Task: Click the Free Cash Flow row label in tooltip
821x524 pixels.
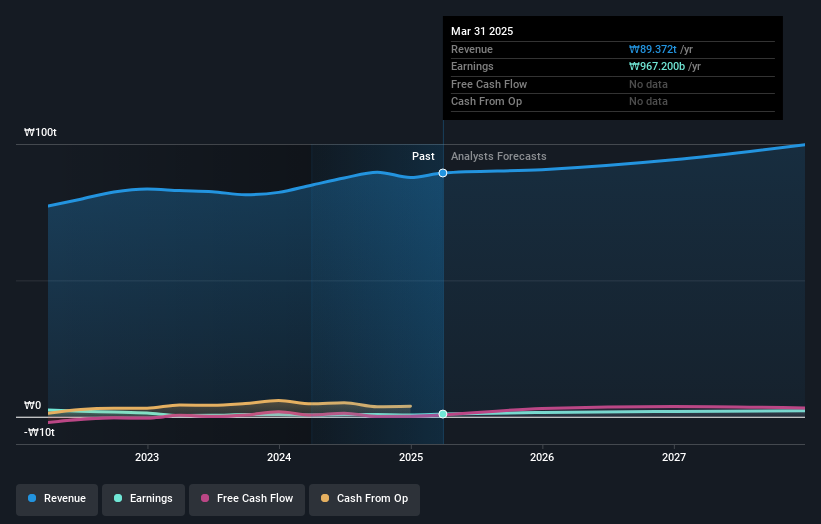Action: [489, 84]
